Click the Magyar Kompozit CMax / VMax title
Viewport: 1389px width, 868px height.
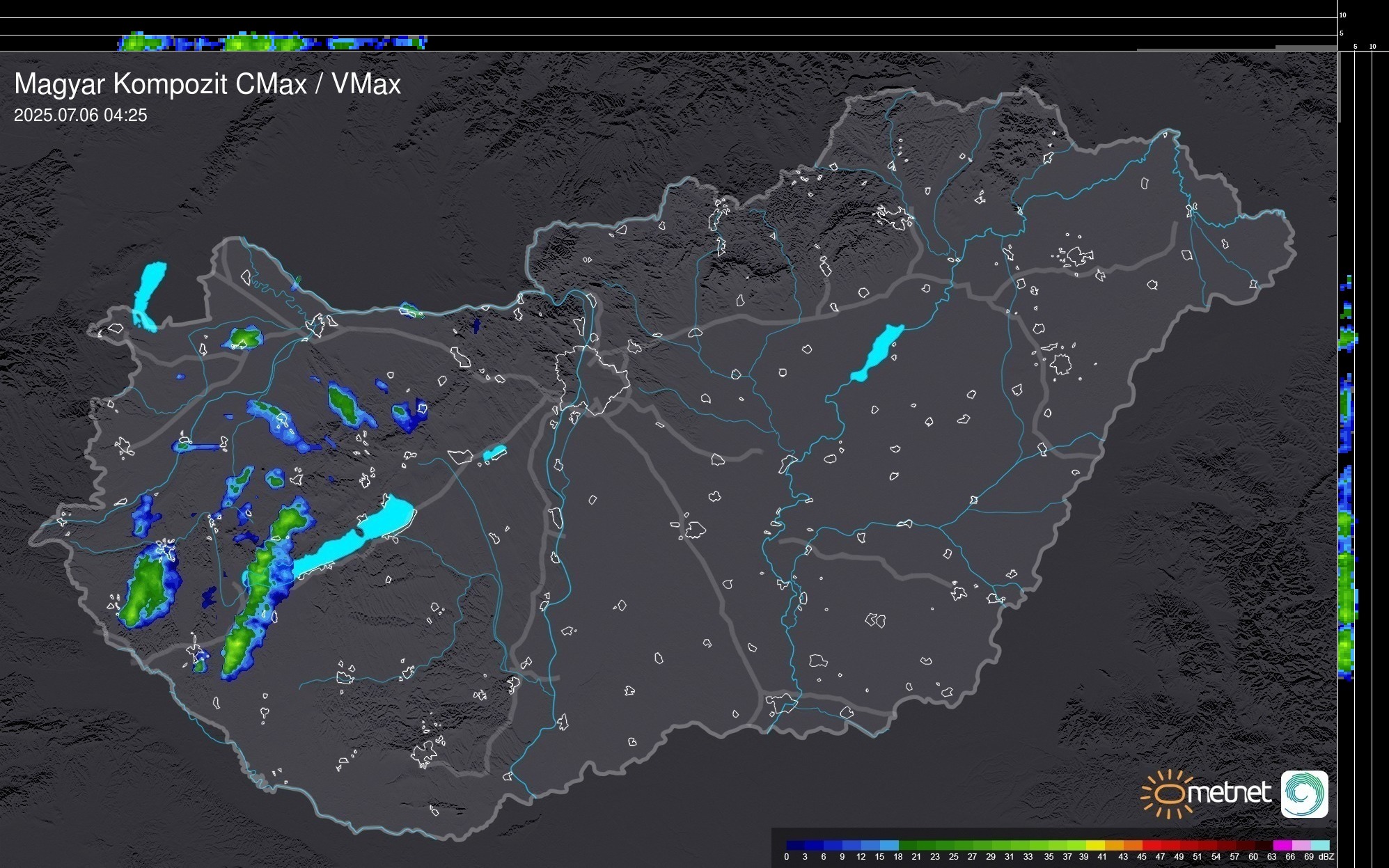pyautogui.click(x=207, y=84)
